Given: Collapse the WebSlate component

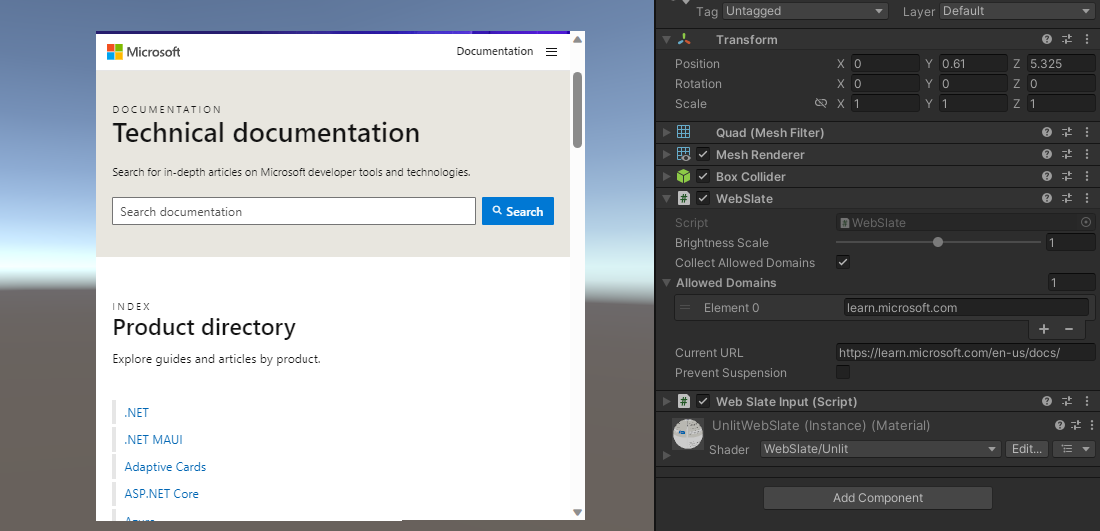Looking at the screenshot, I should pyautogui.click(x=666, y=199).
